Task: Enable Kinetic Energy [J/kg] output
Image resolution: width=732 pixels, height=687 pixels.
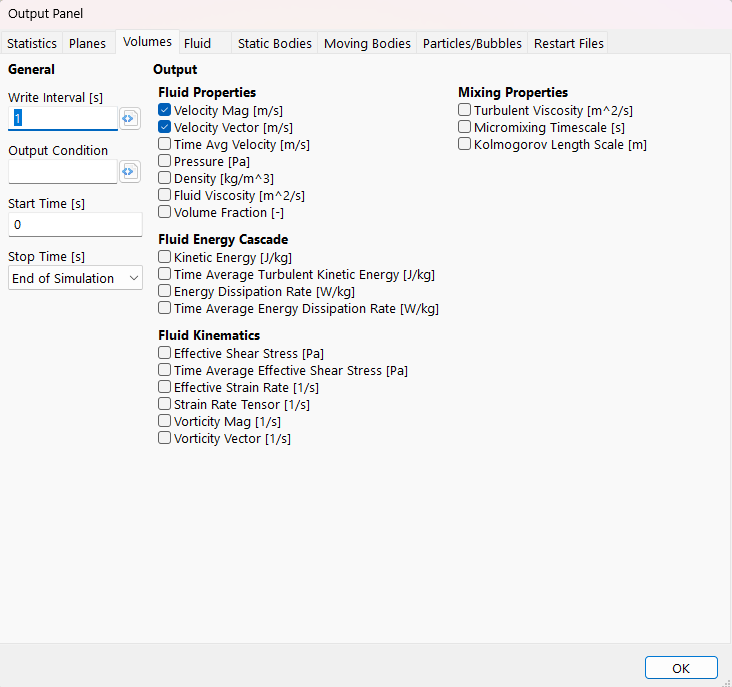Action: click(x=165, y=258)
